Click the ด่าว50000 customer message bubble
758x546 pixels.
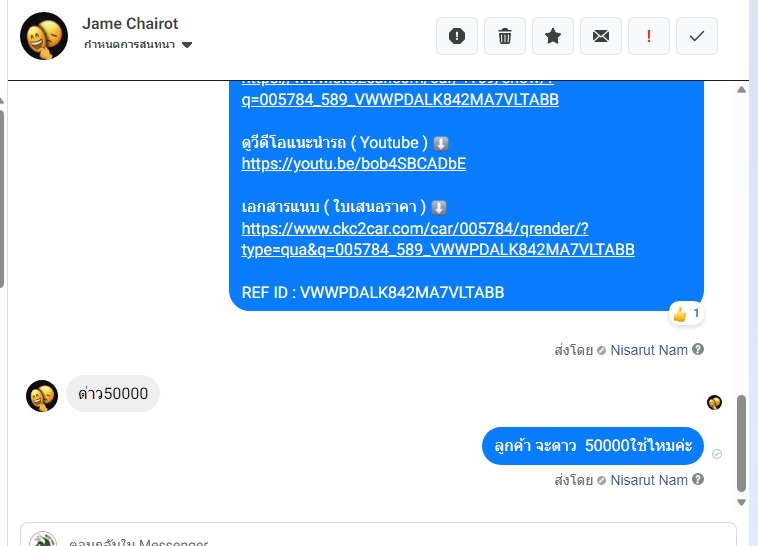click(x=113, y=394)
